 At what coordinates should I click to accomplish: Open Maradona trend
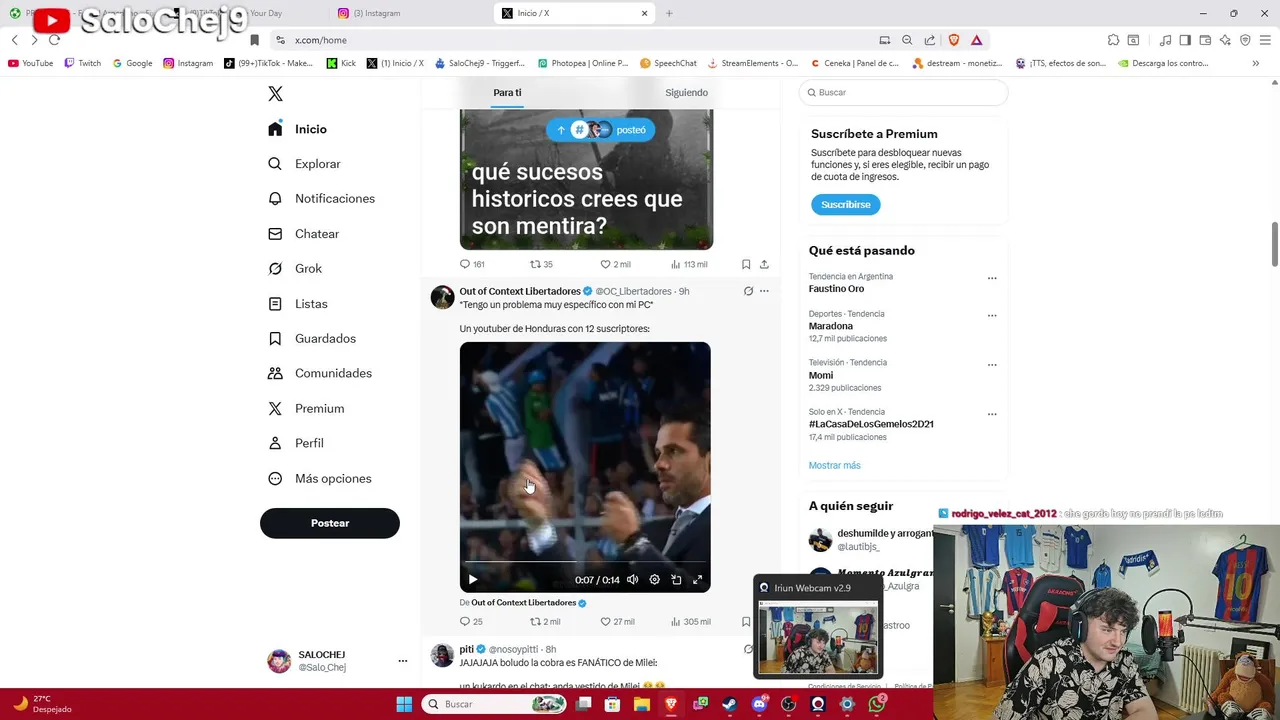click(x=831, y=326)
